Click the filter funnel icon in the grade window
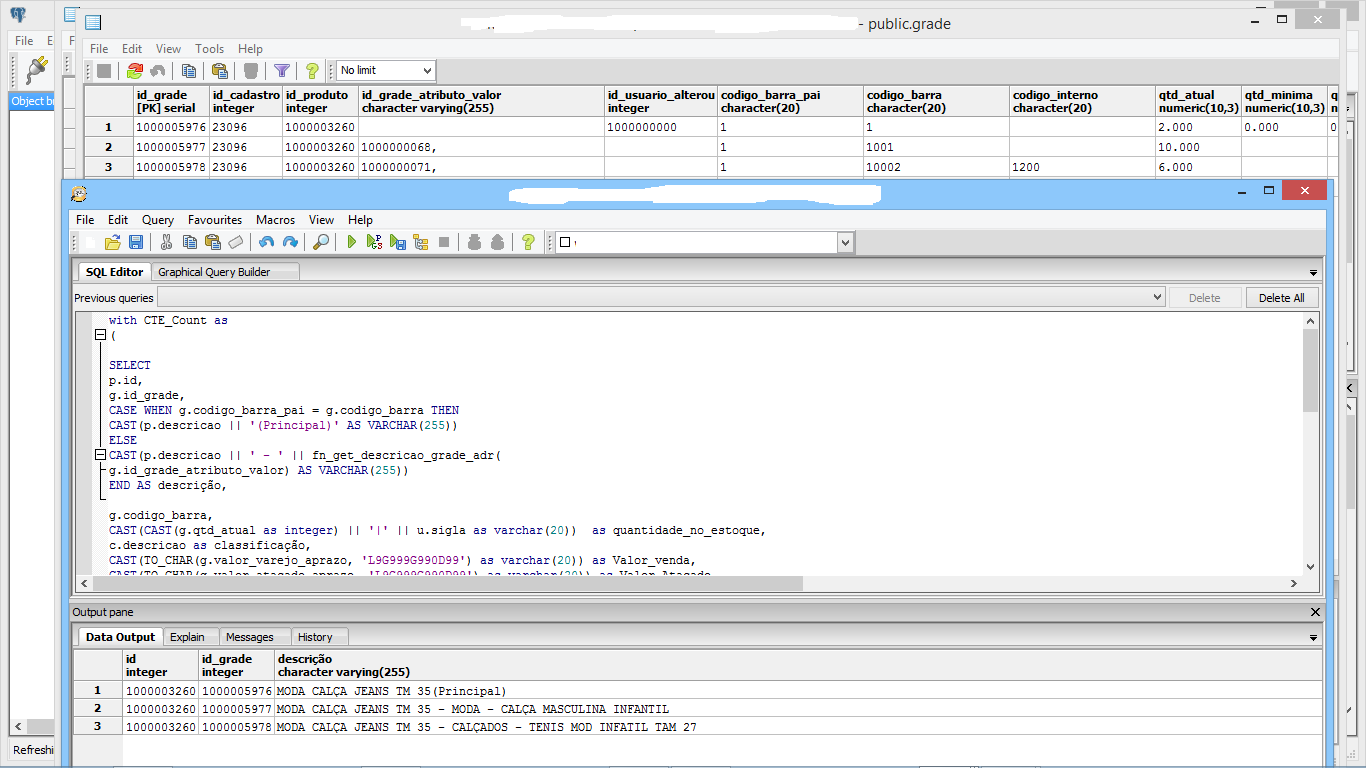The image size is (1366, 768). pyautogui.click(x=282, y=71)
